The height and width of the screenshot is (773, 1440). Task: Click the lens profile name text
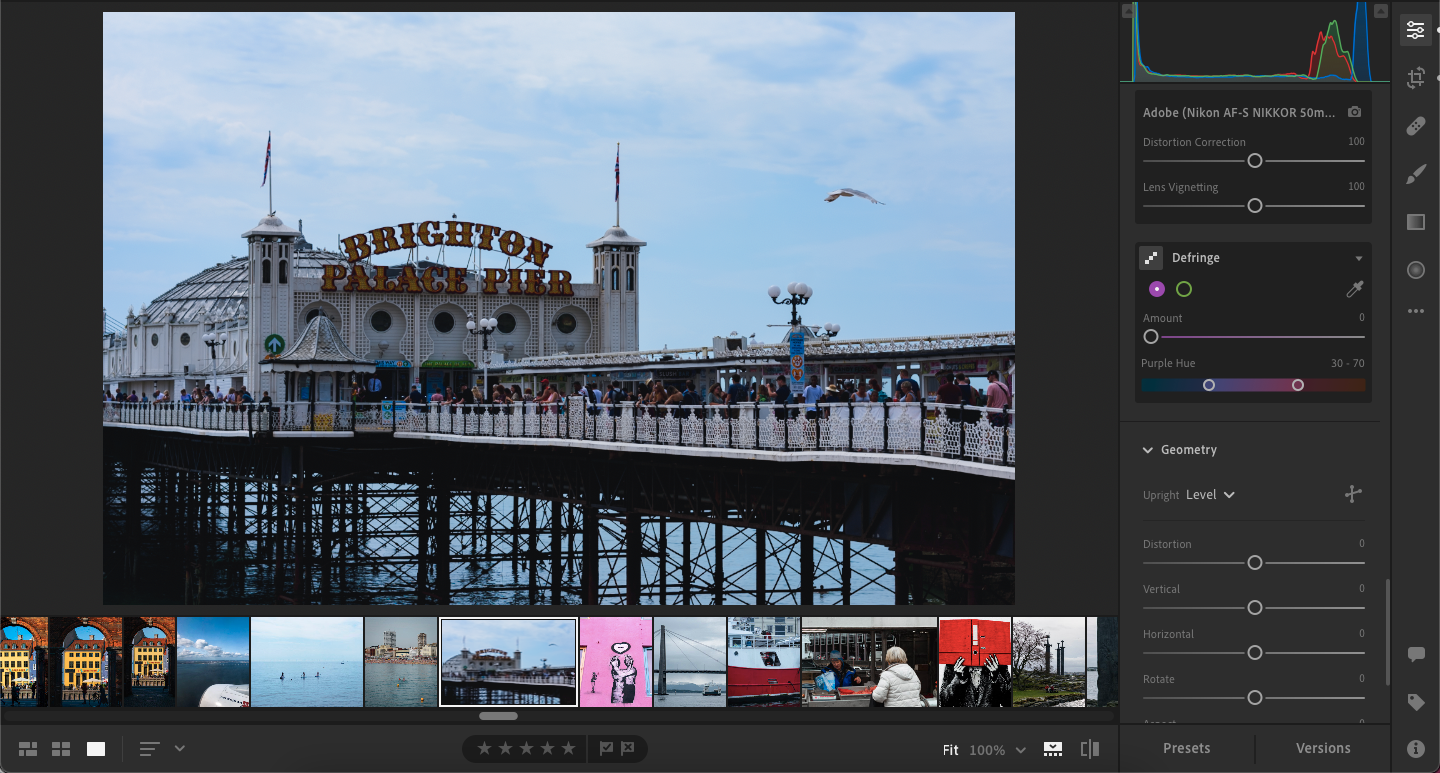[x=1239, y=113]
